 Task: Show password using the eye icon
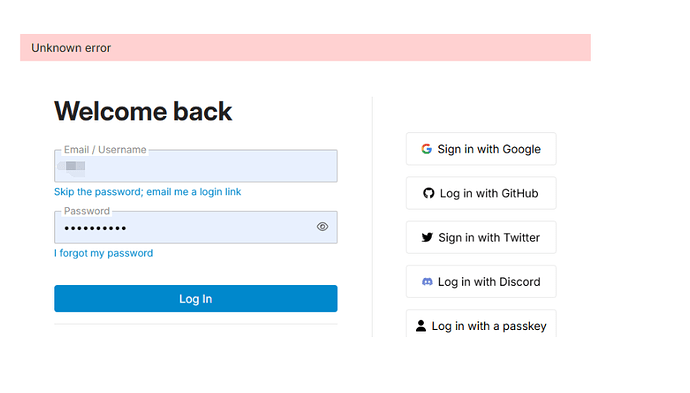pos(322,227)
